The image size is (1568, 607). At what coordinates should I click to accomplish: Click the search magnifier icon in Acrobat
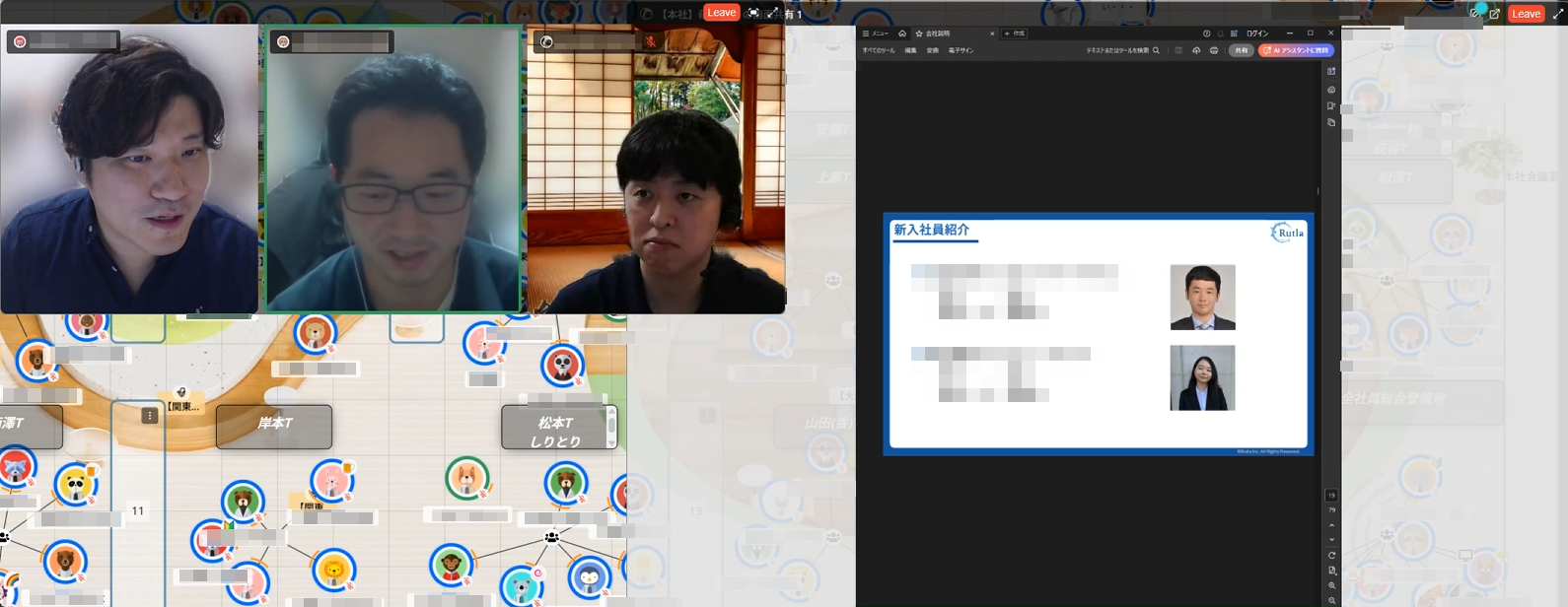click(1156, 50)
